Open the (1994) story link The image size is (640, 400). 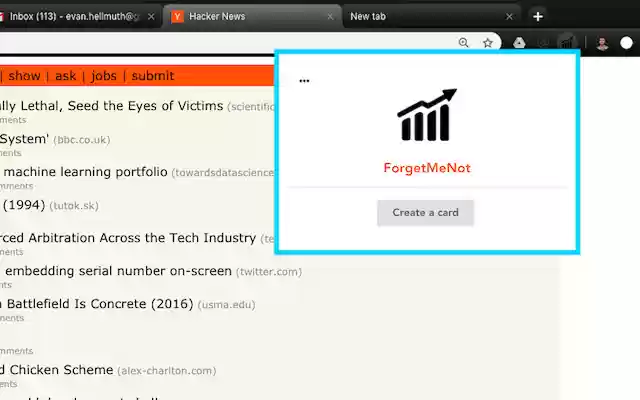coord(22,205)
